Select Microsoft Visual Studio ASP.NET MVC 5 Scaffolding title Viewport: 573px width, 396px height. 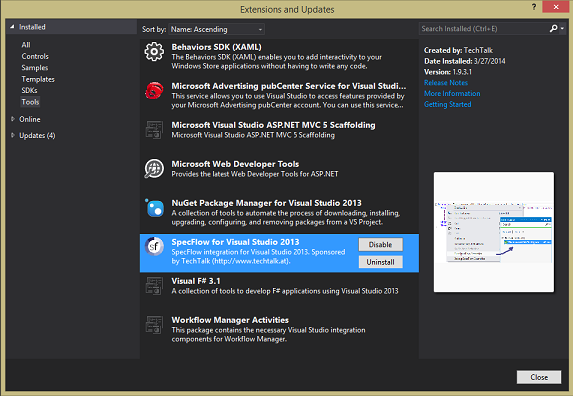tap(273, 125)
